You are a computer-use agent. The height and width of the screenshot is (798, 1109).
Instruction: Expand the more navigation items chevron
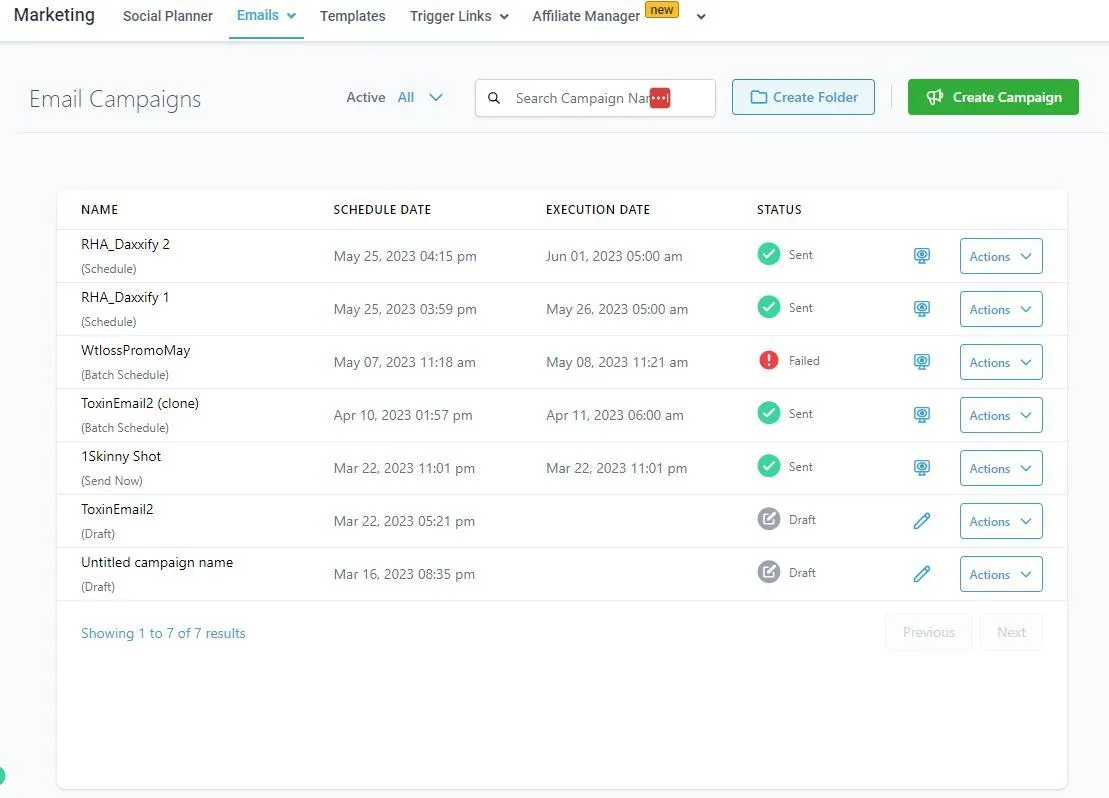(x=701, y=17)
